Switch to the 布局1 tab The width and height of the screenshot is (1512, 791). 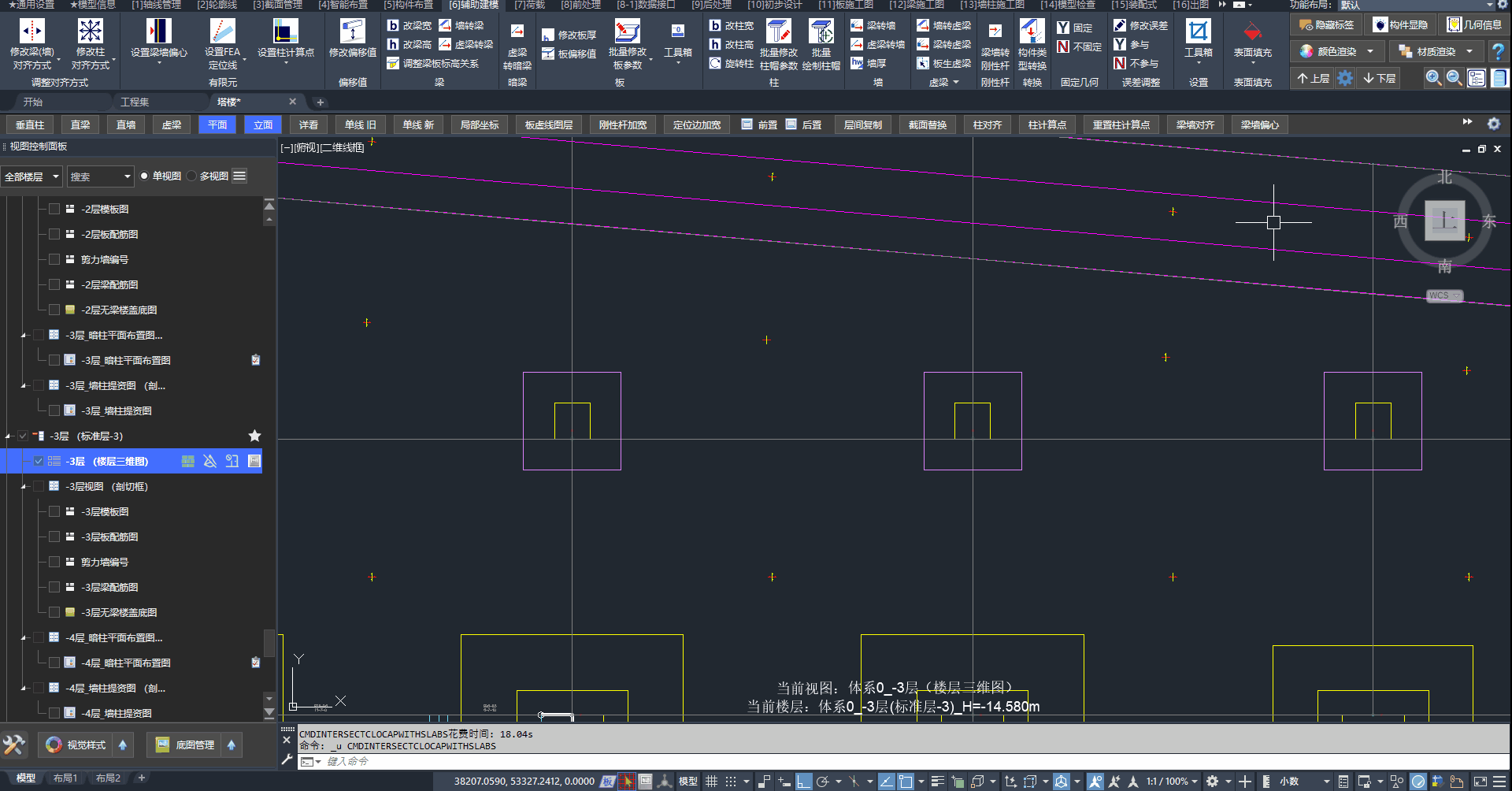tap(65, 778)
